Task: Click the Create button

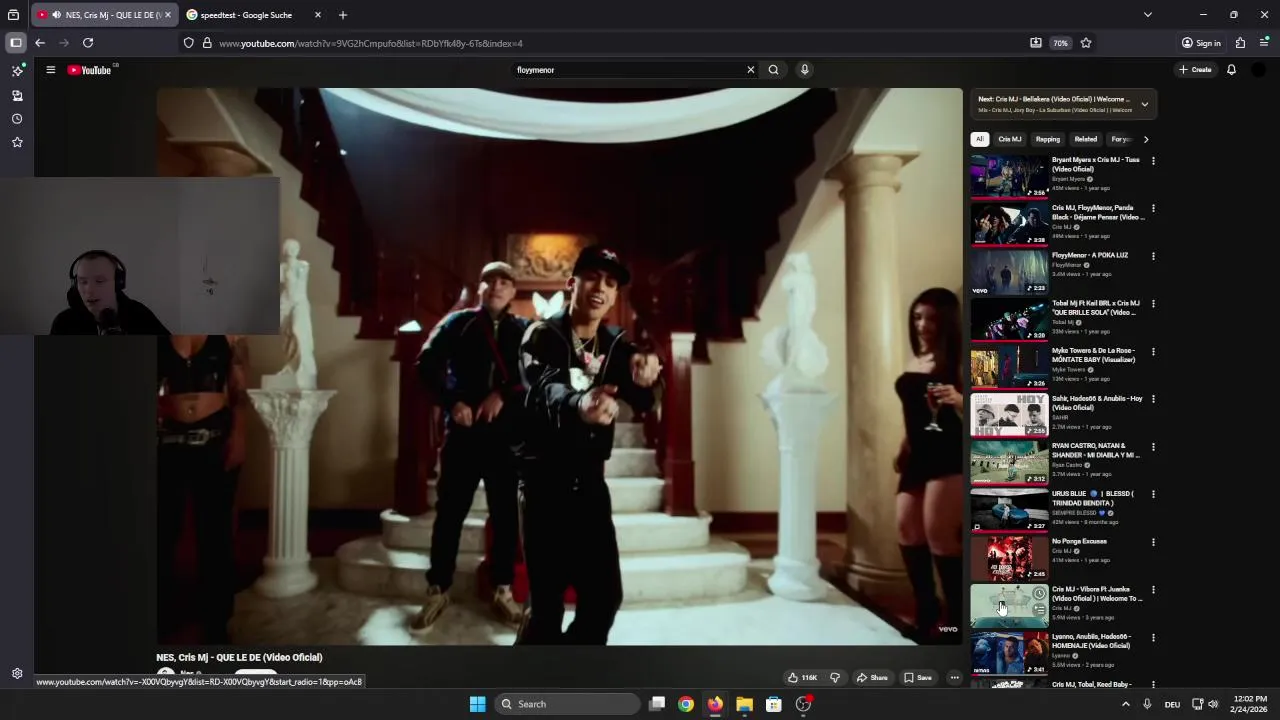Action: coord(1195,70)
